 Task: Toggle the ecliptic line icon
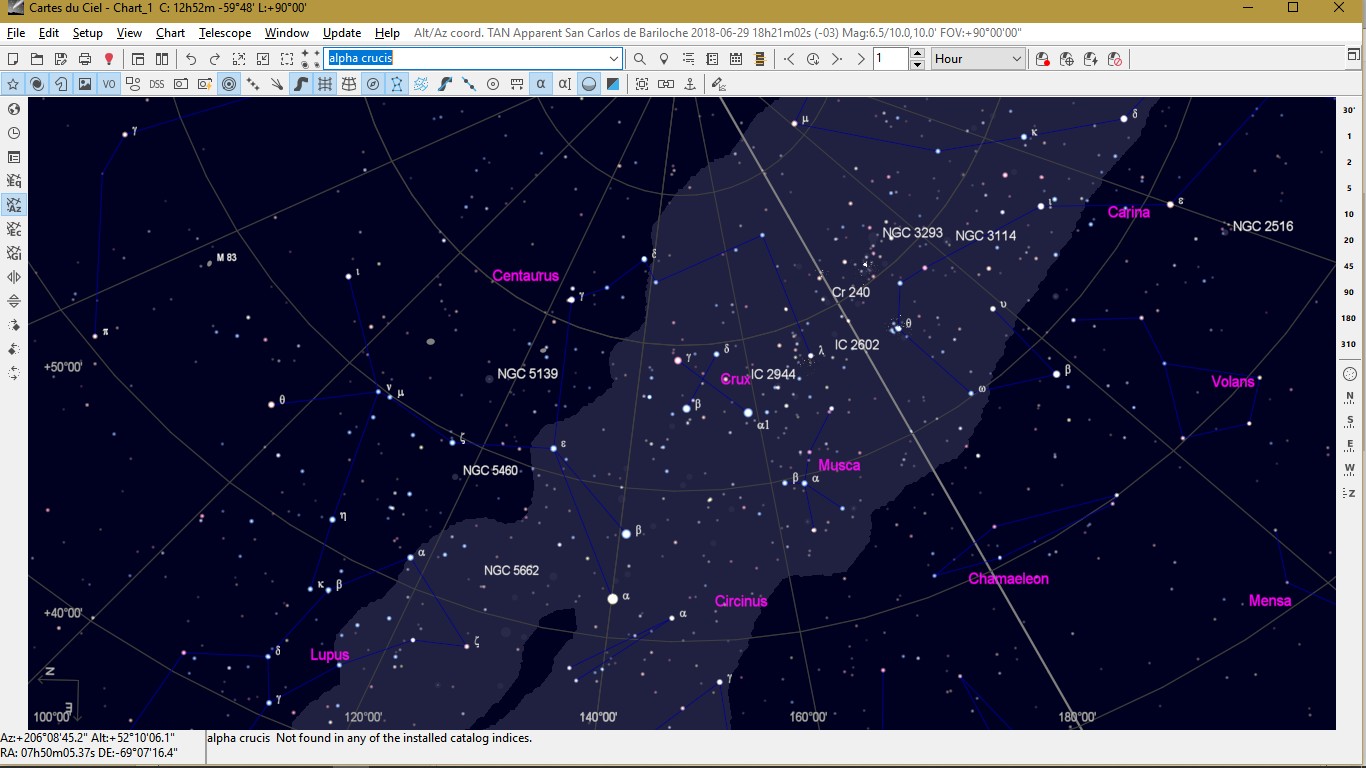469,84
